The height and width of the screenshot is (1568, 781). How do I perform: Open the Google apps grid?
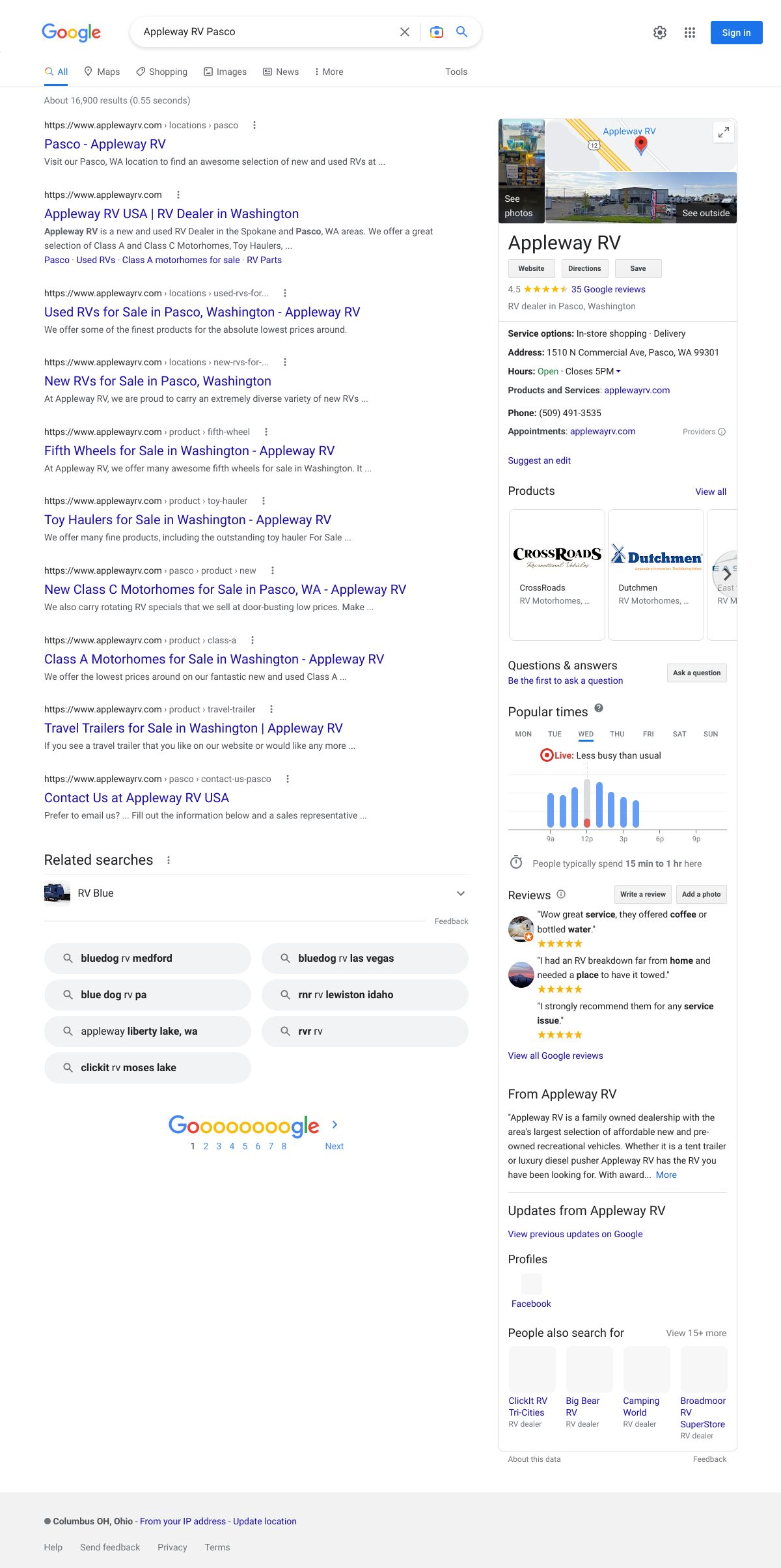pos(690,33)
